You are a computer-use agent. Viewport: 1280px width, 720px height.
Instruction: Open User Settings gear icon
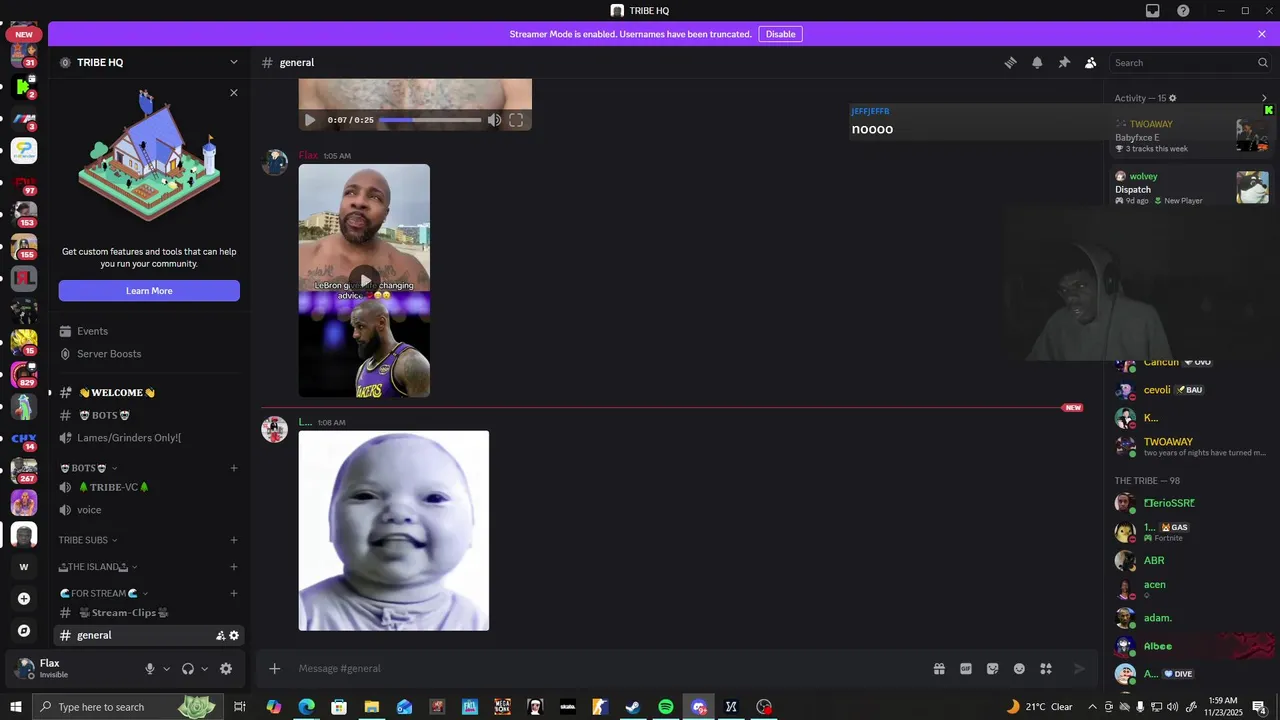tap(226, 668)
